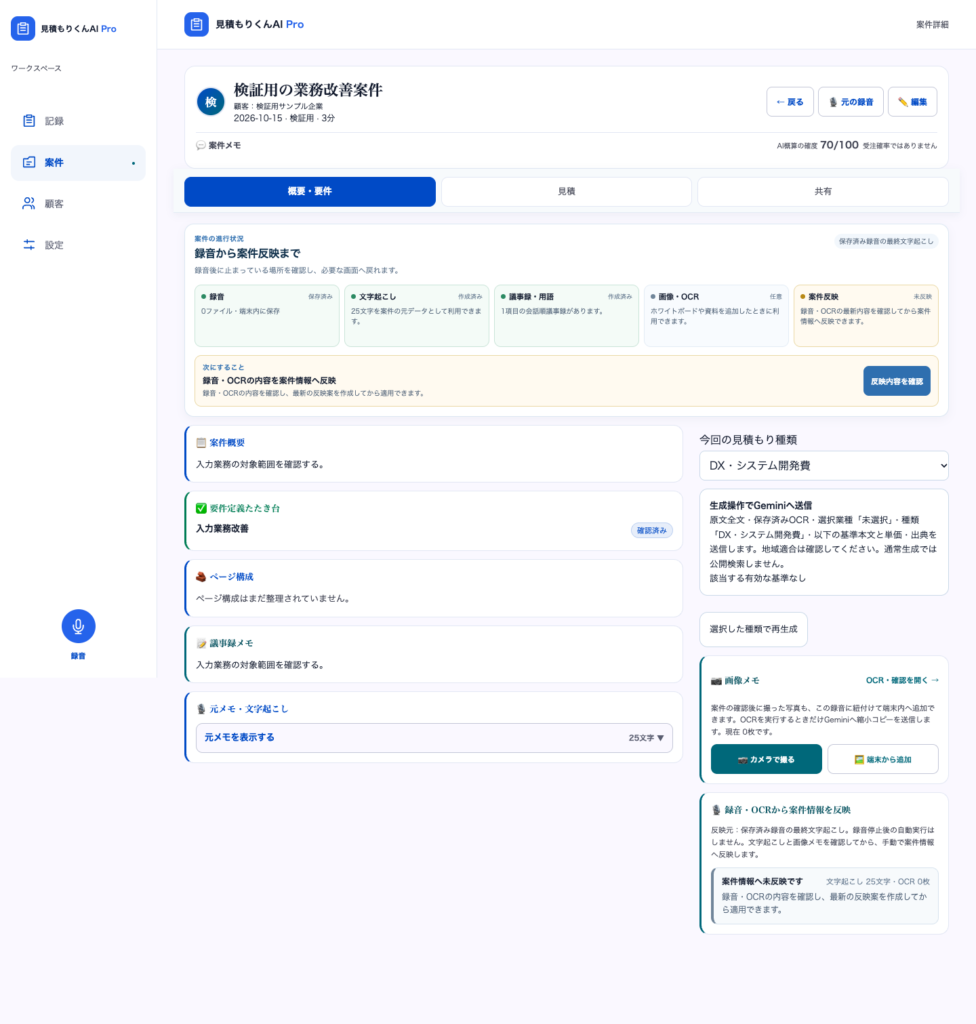Click カメラで撮る button
Viewport: 976px width, 1024px height.
click(766, 760)
